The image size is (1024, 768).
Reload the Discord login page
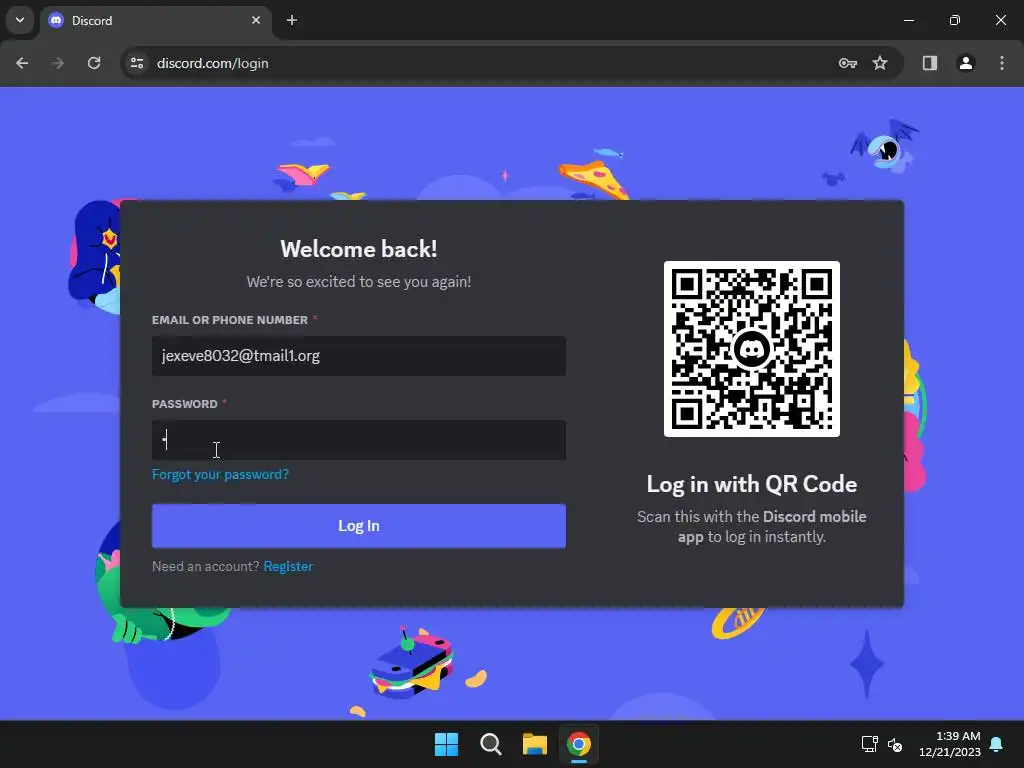[94, 63]
